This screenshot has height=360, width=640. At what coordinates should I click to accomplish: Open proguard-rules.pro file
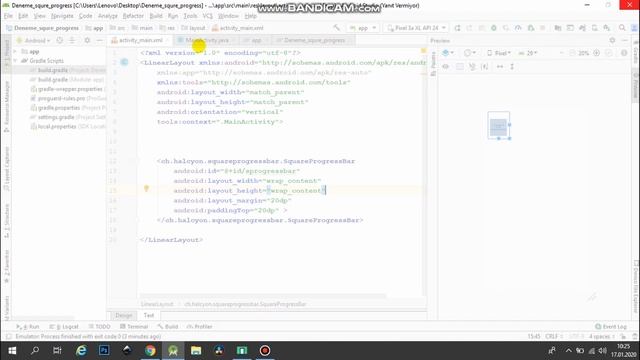pyautogui.click(x=68, y=98)
